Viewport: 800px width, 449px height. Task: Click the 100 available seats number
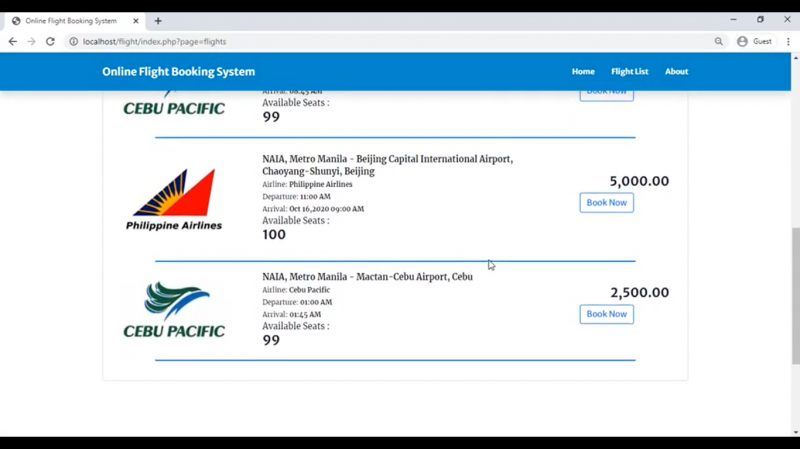[x=274, y=235]
